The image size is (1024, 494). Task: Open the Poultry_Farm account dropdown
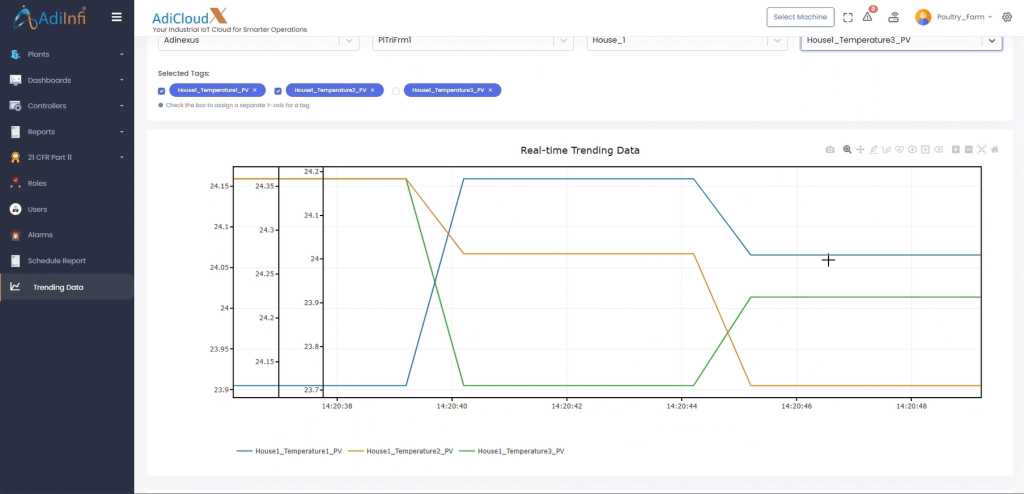(964, 17)
